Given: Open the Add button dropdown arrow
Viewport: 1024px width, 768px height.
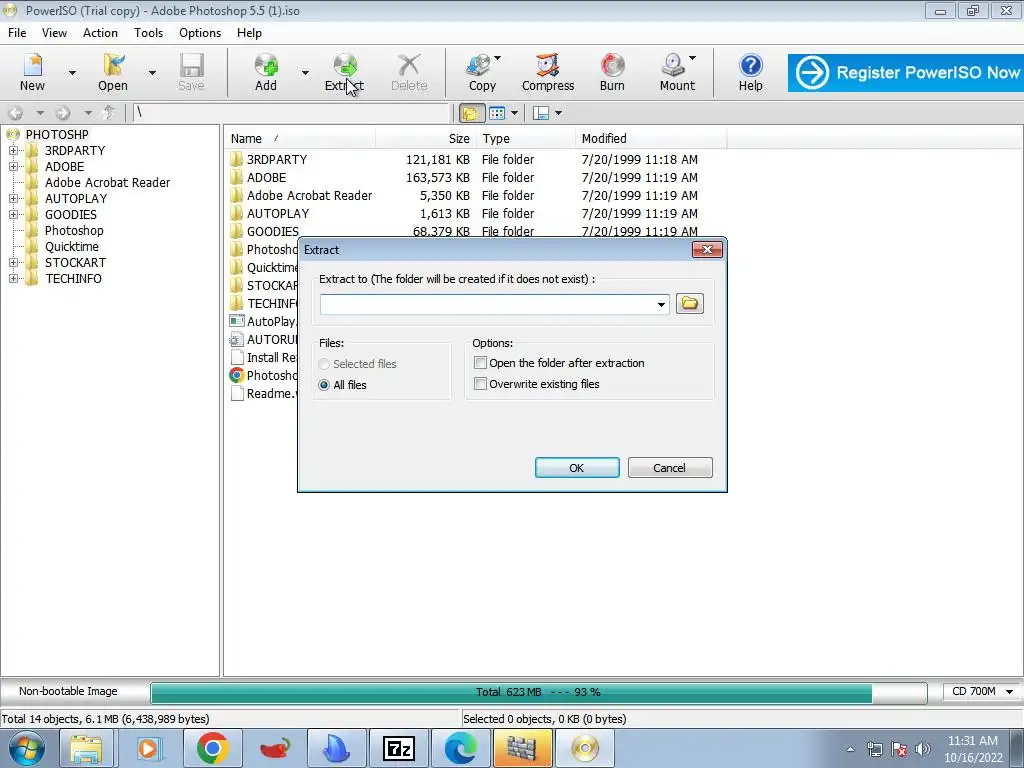Looking at the screenshot, I should pyautogui.click(x=305, y=72).
